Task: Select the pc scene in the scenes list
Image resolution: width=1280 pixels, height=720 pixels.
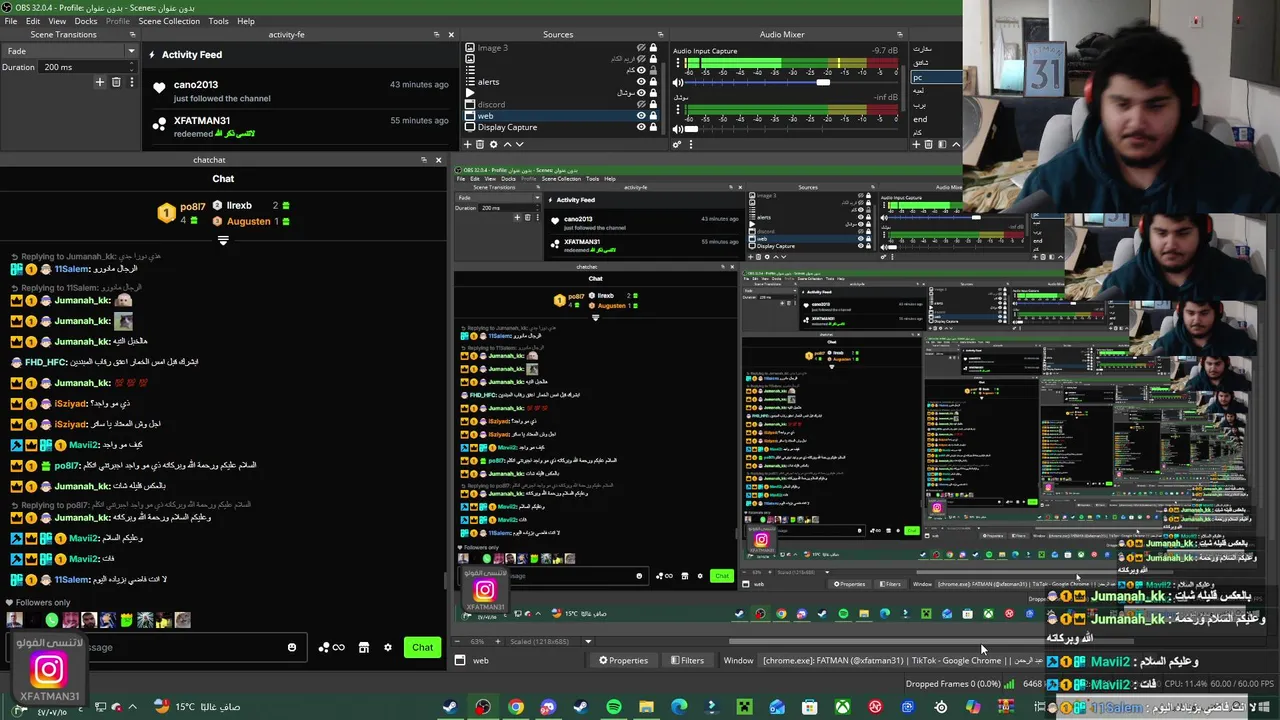Action: coord(934,77)
